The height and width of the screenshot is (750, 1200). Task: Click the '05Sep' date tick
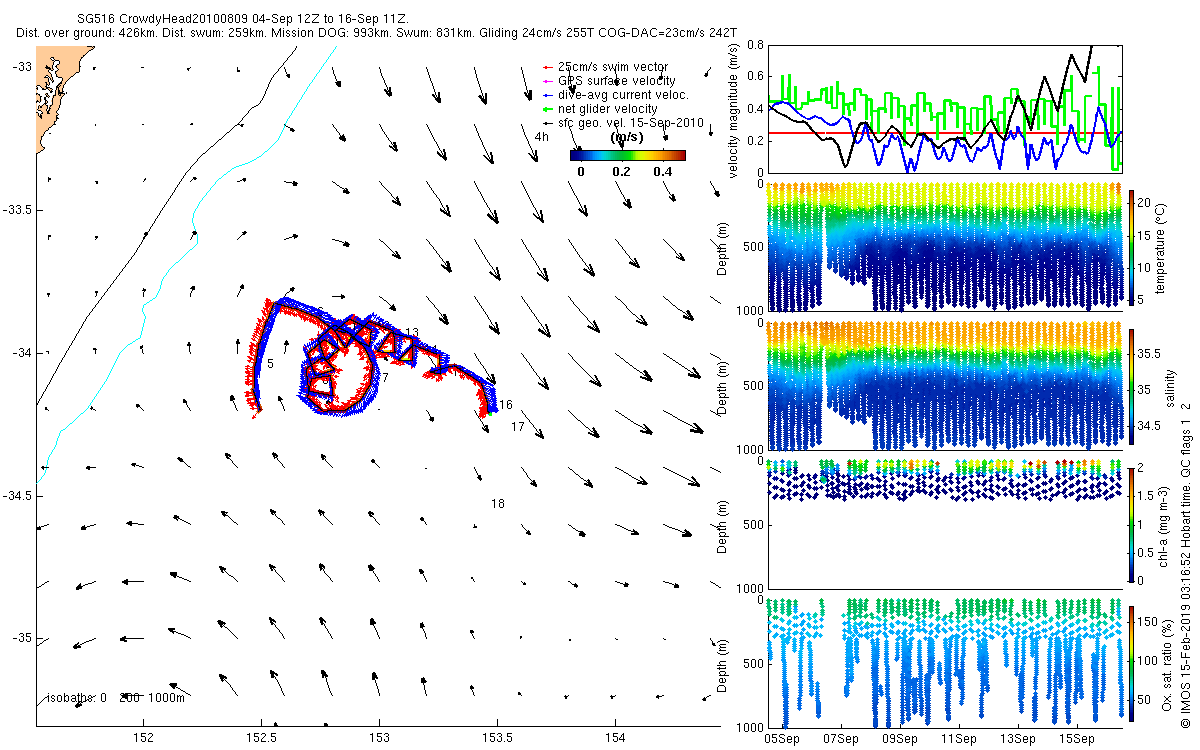782,739
